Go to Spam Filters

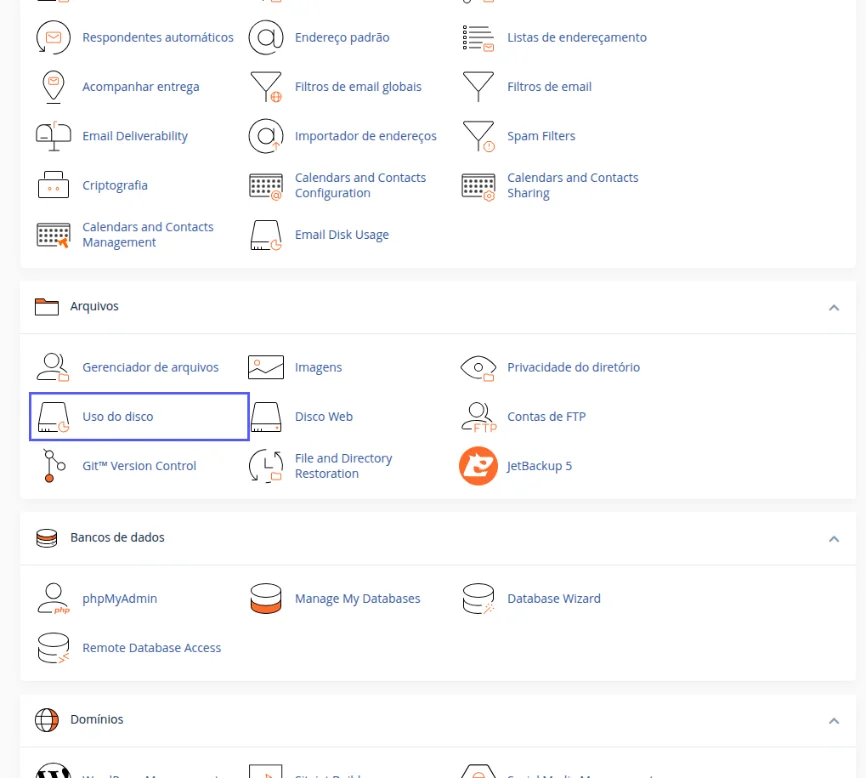pos(541,136)
